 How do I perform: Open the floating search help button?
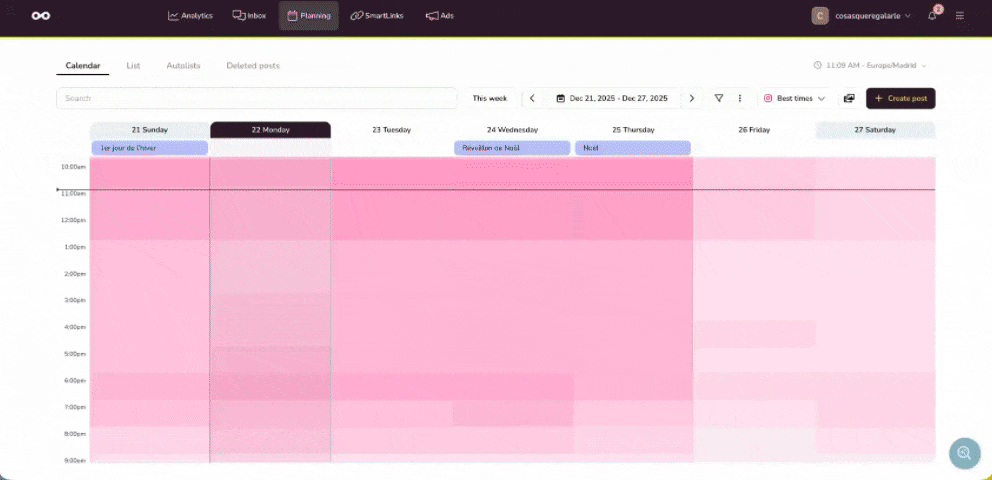click(964, 453)
